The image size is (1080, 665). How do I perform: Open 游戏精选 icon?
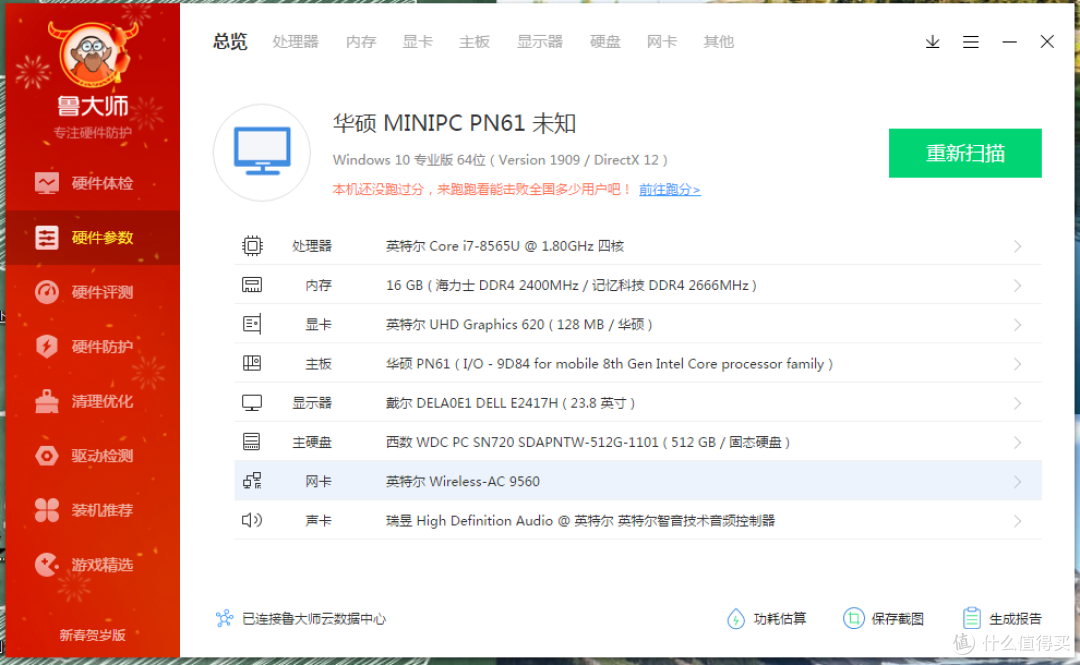pyautogui.click(x=47, y=564)
